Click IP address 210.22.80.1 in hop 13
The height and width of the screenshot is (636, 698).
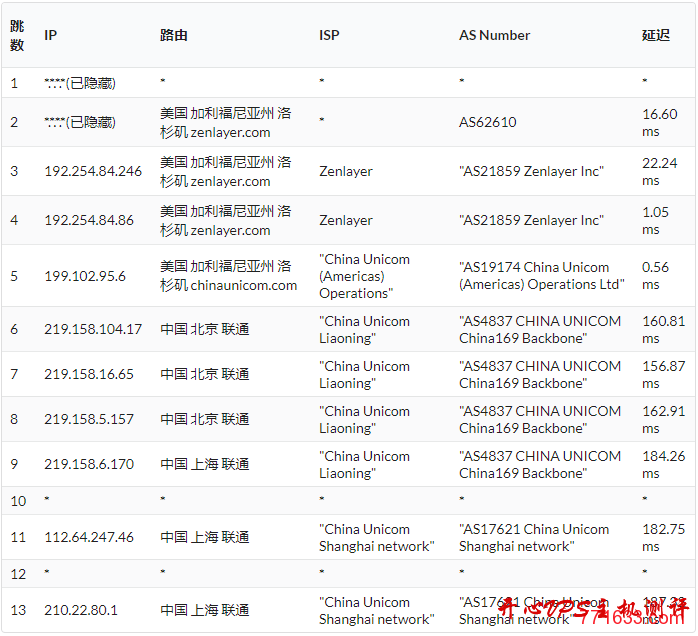coord(81,610)
